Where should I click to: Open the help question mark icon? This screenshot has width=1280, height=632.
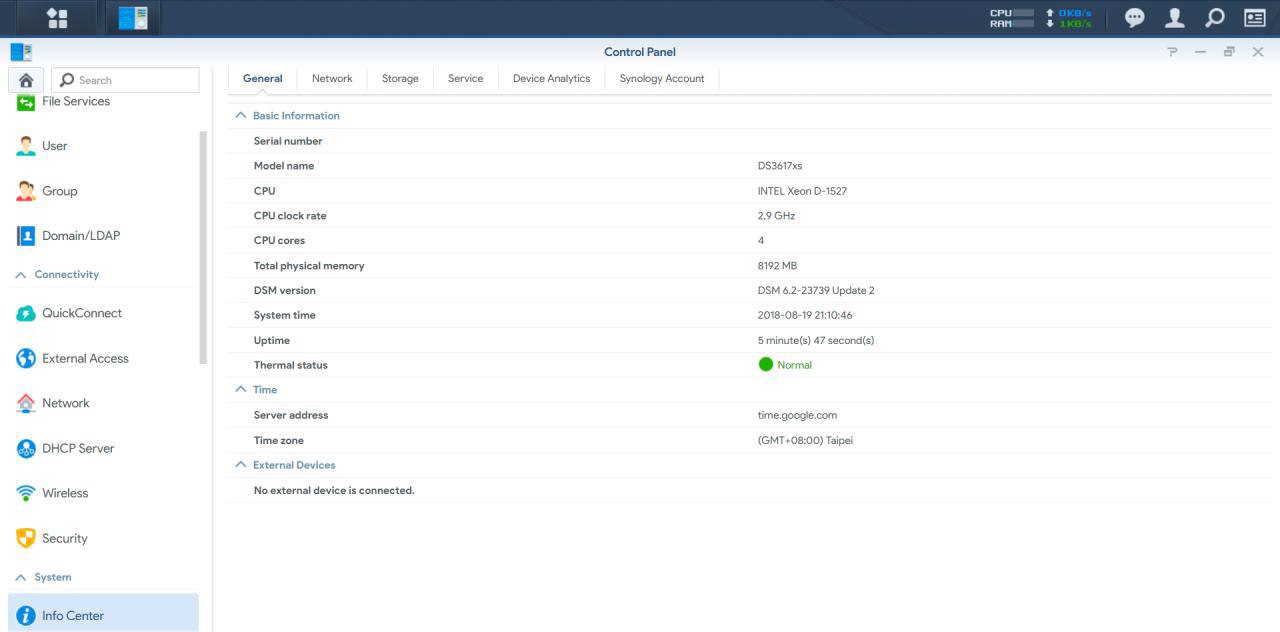1172,52
